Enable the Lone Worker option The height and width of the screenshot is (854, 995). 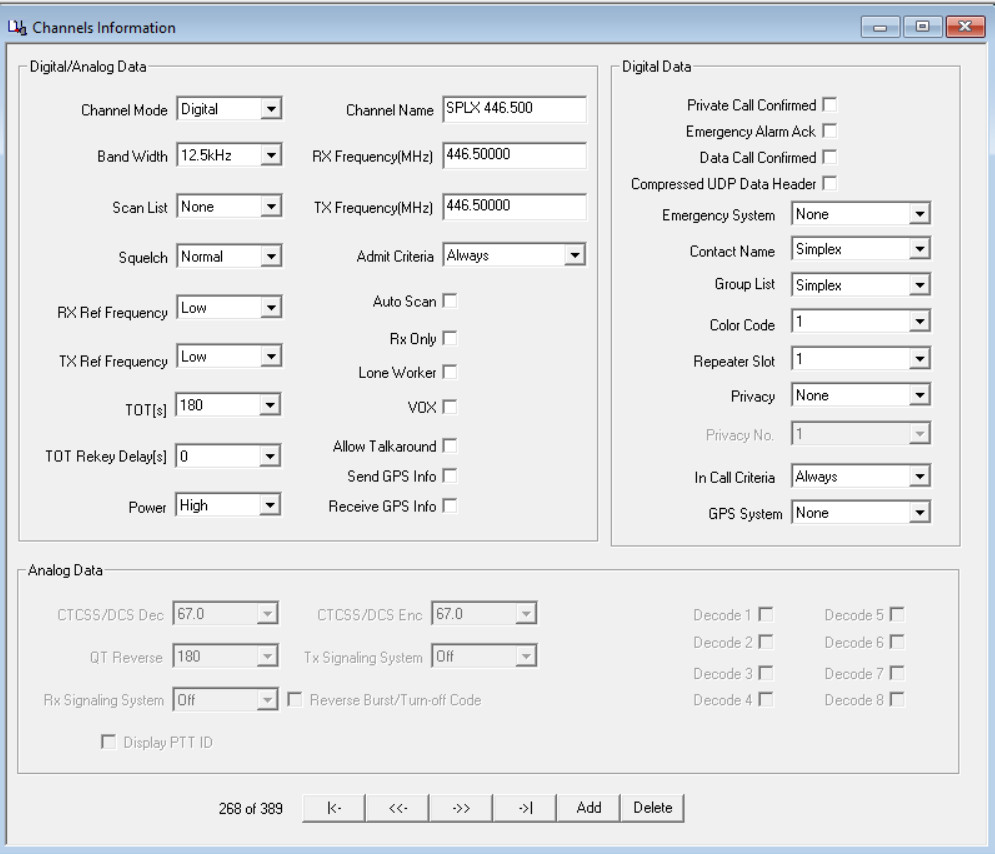[449, 372]
